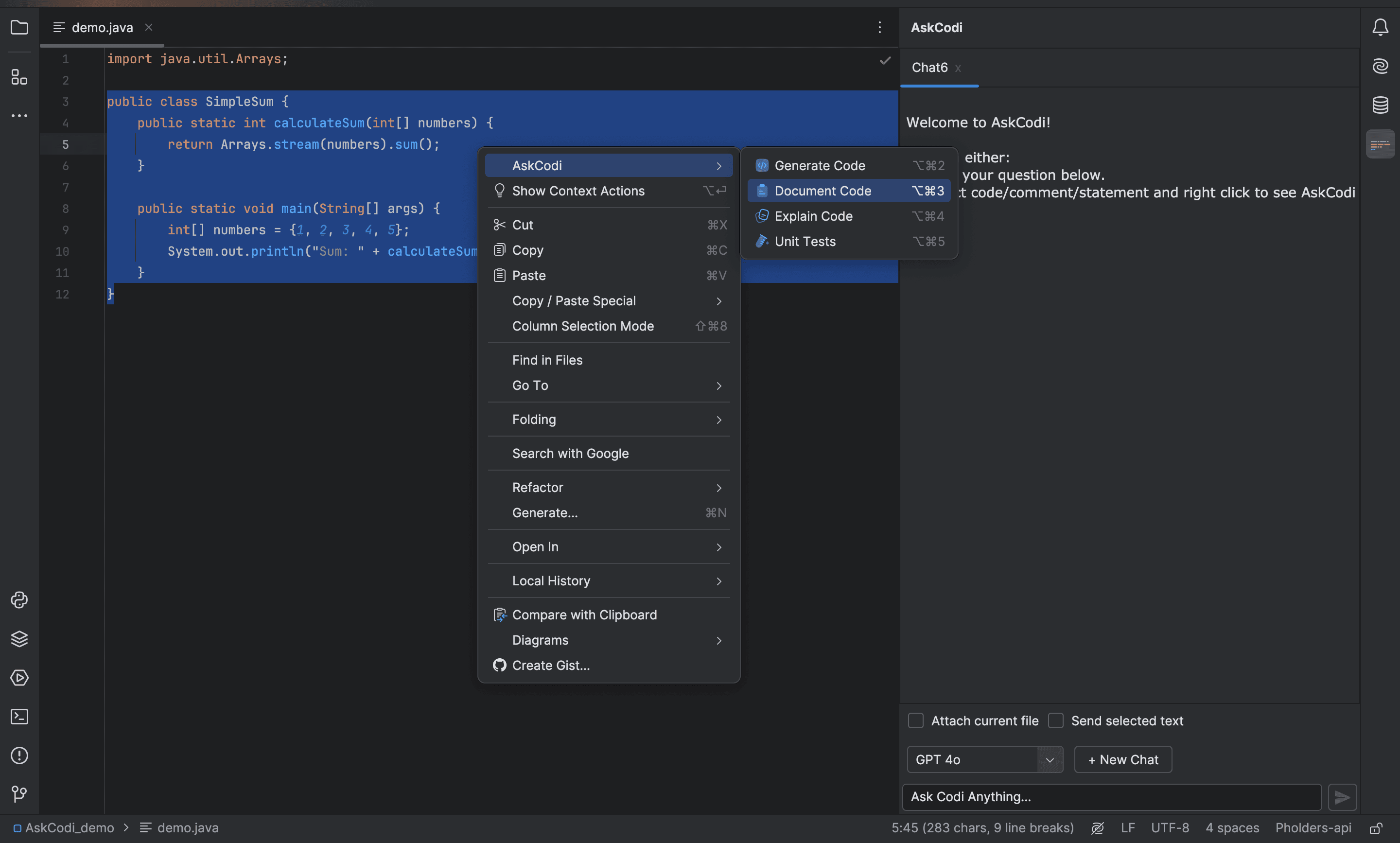1400x843 pixels.
Task: Click the inspections checkmark in editor
Action: pos(885,60)
